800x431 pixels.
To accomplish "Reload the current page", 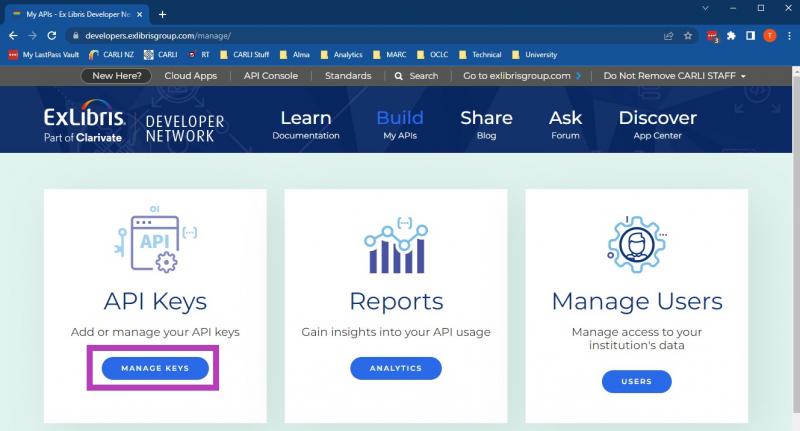I will (x=52, y=36).
